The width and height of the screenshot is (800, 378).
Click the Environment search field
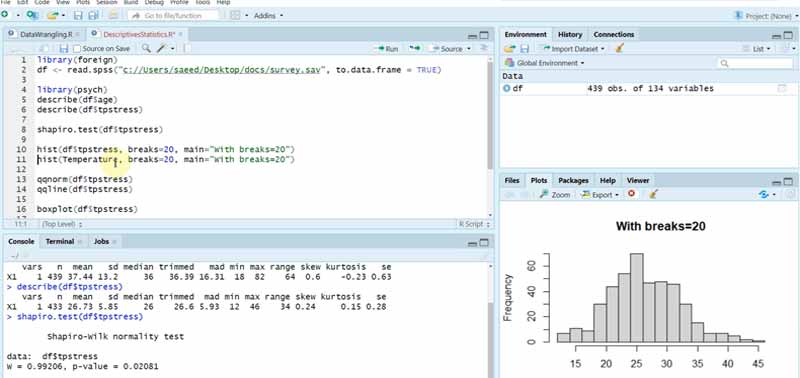[756, 63]
